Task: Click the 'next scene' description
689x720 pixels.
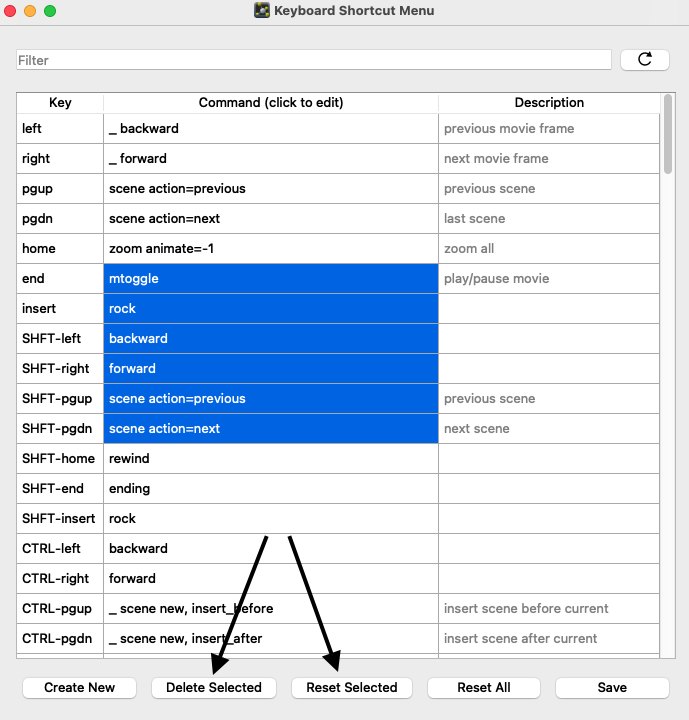Action: click(x=549, y=428)
